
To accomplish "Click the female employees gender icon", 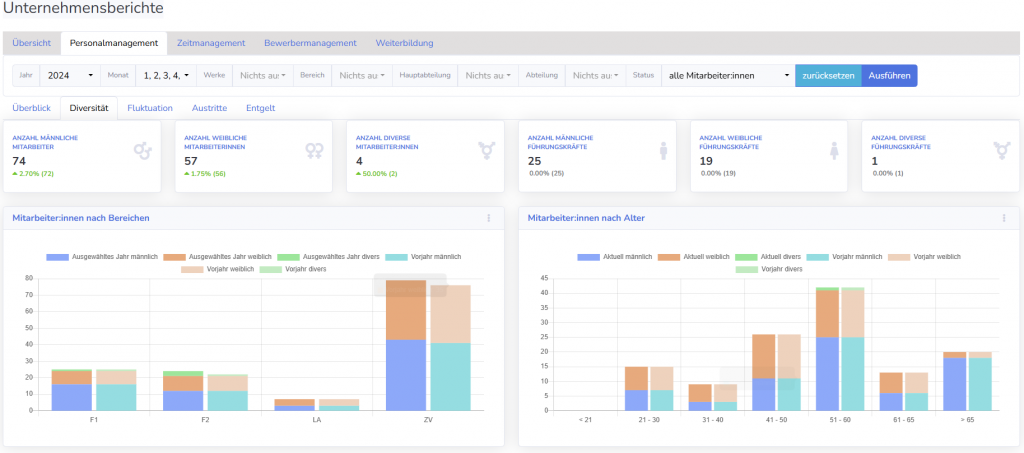I will click(x=314, y=150).
